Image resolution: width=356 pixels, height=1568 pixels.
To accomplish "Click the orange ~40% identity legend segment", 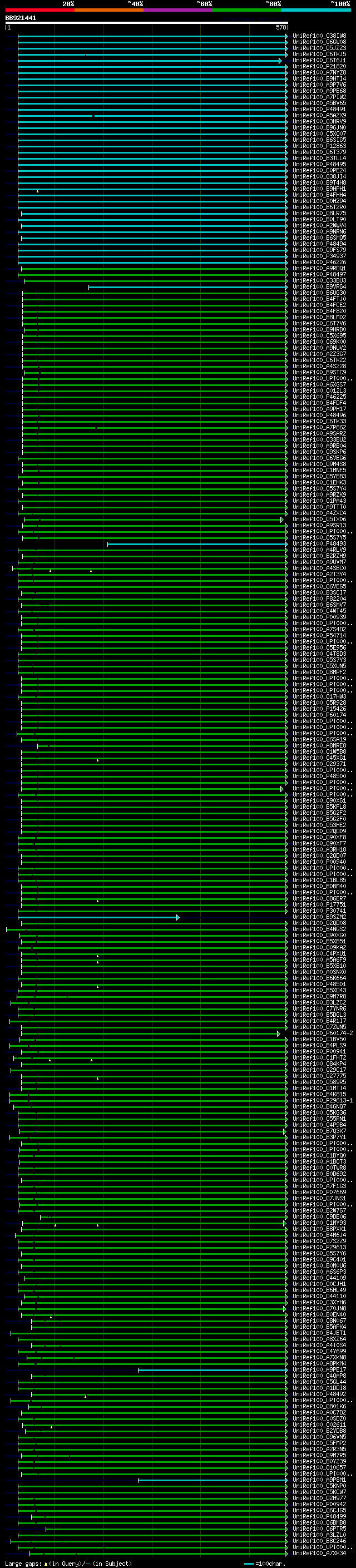I will [109, 10].
